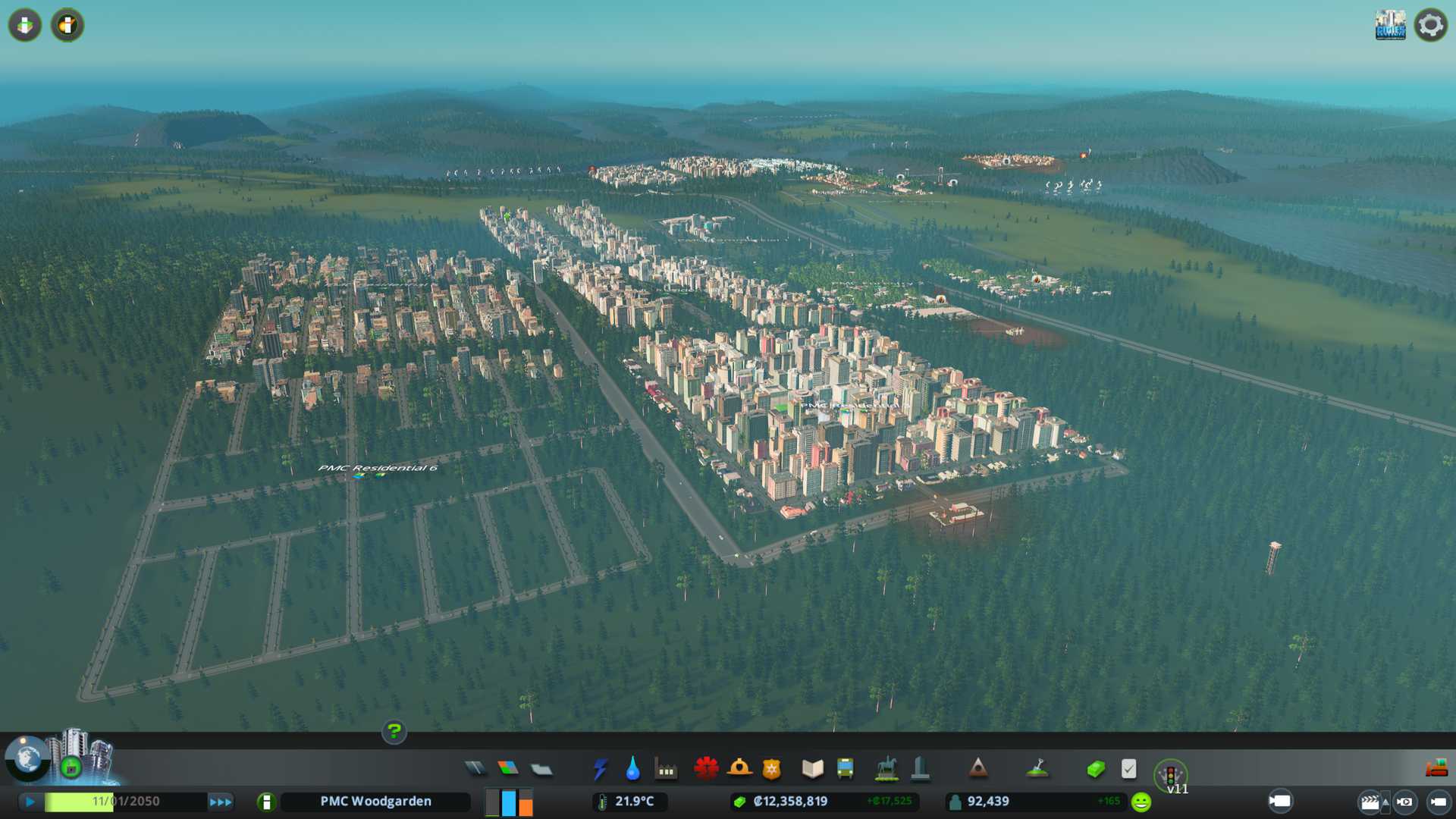1456x819 pixels.
Task: Change simulation speed with fast-forward arrows
Action: 221,802
